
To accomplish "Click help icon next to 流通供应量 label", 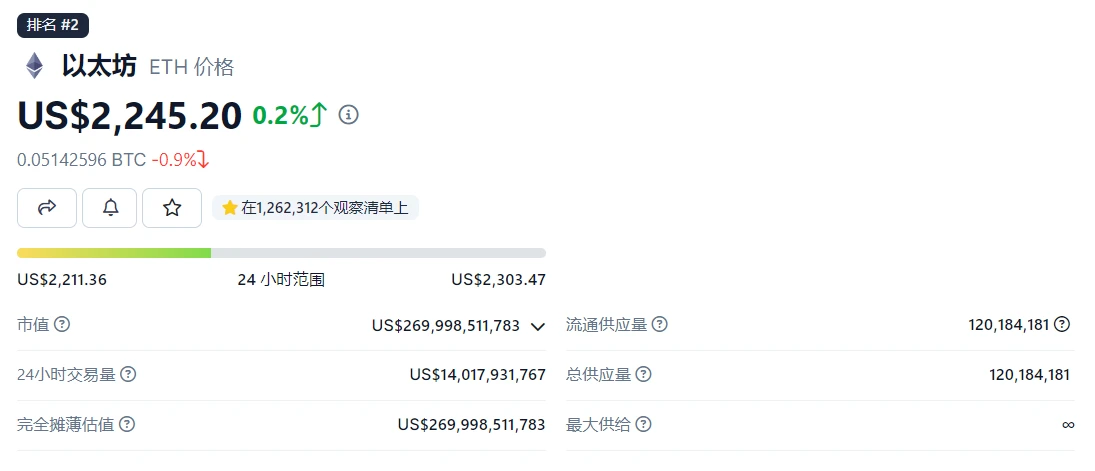I will coord(659,325).
